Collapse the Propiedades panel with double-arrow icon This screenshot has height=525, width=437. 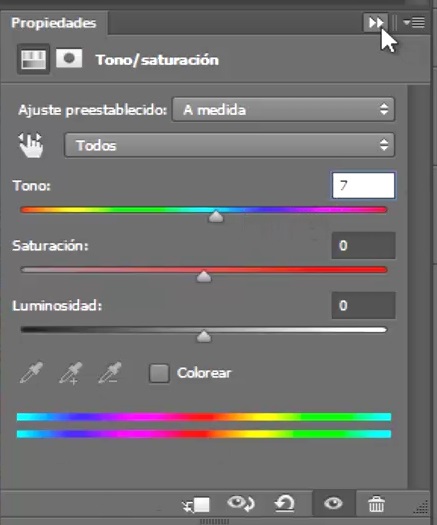tap(376, 23)
